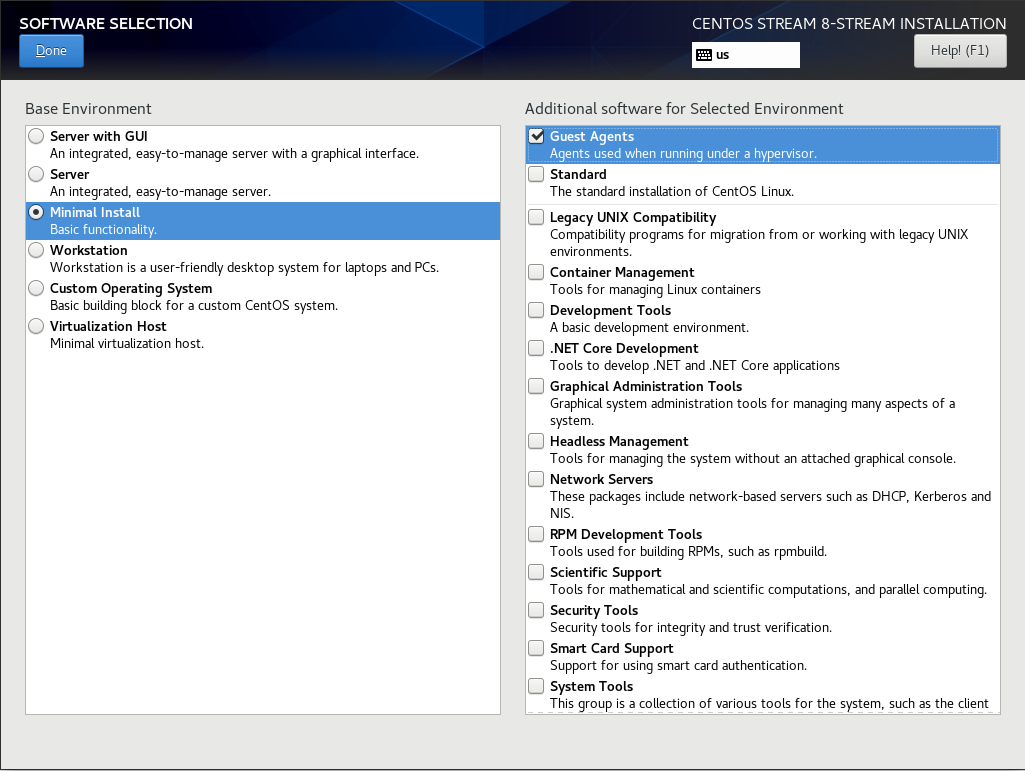This screenshot has height=771, width=1025.
Task: Click the 'Graphical Administration Tools' title text
Action: click(646, 386)
